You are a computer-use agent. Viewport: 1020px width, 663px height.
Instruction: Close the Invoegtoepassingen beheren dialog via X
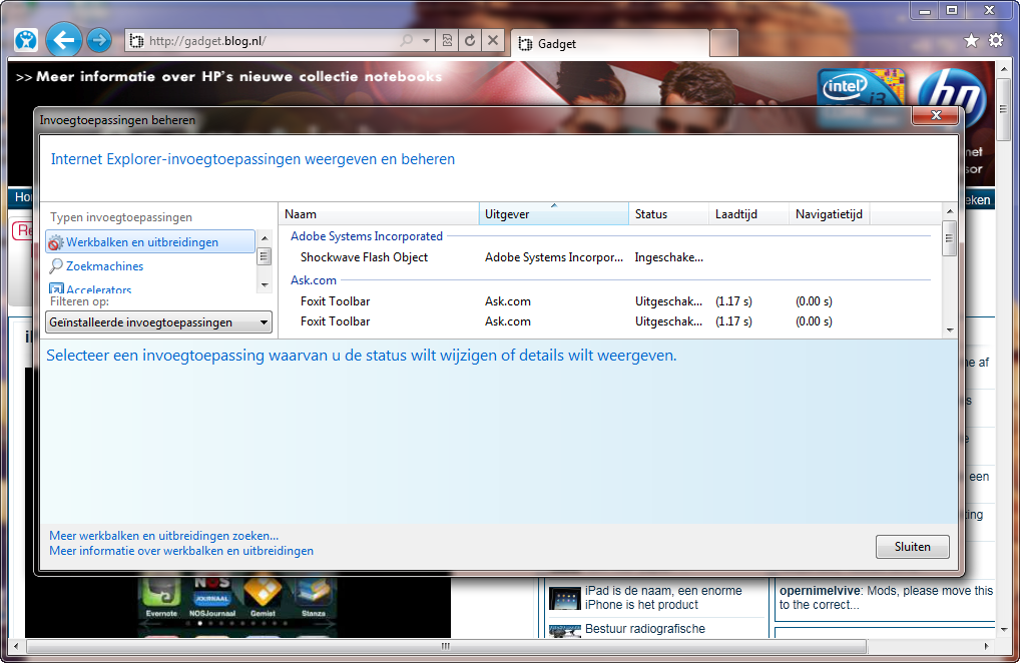coord(935,115)
